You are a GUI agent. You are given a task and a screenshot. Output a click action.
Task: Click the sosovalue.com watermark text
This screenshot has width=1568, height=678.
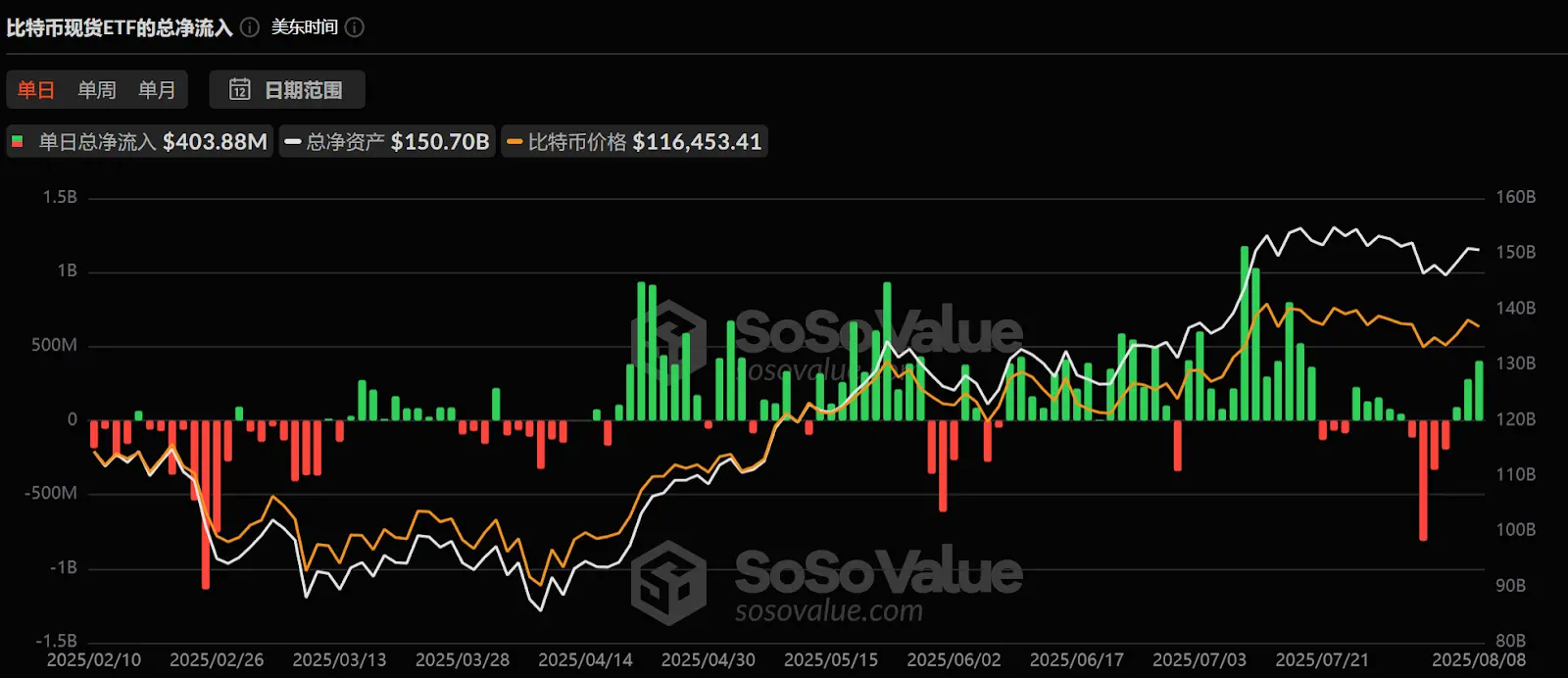point(828,611)
